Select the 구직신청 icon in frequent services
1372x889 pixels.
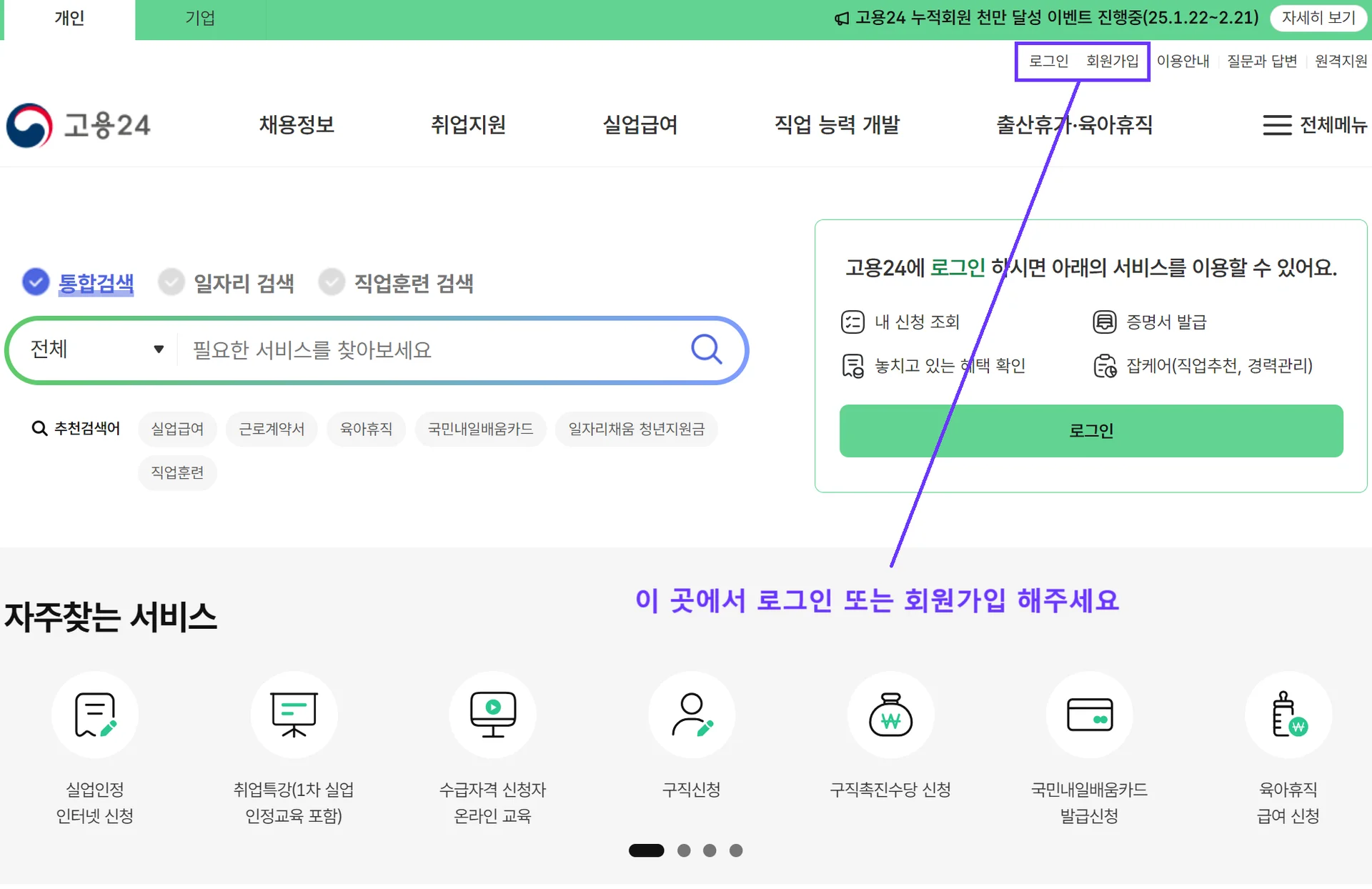pyautogui.click(x=691, y=715)
